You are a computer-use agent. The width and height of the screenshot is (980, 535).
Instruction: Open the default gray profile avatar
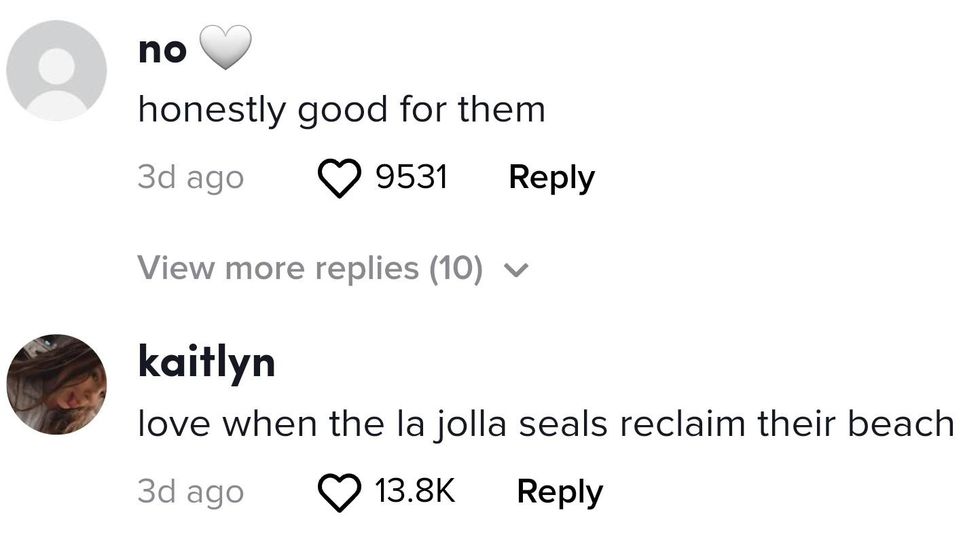pyautogui.click(x=57, y=71)
